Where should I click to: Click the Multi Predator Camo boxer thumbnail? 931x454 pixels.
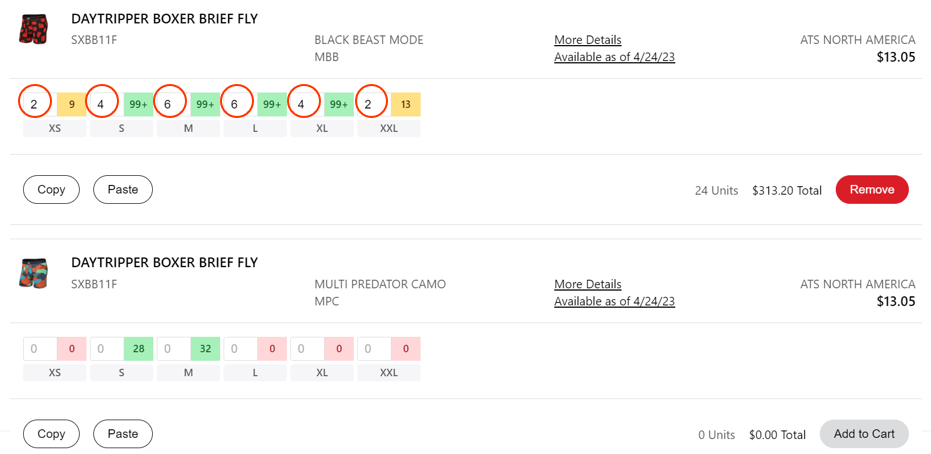[x=34, y=273]
